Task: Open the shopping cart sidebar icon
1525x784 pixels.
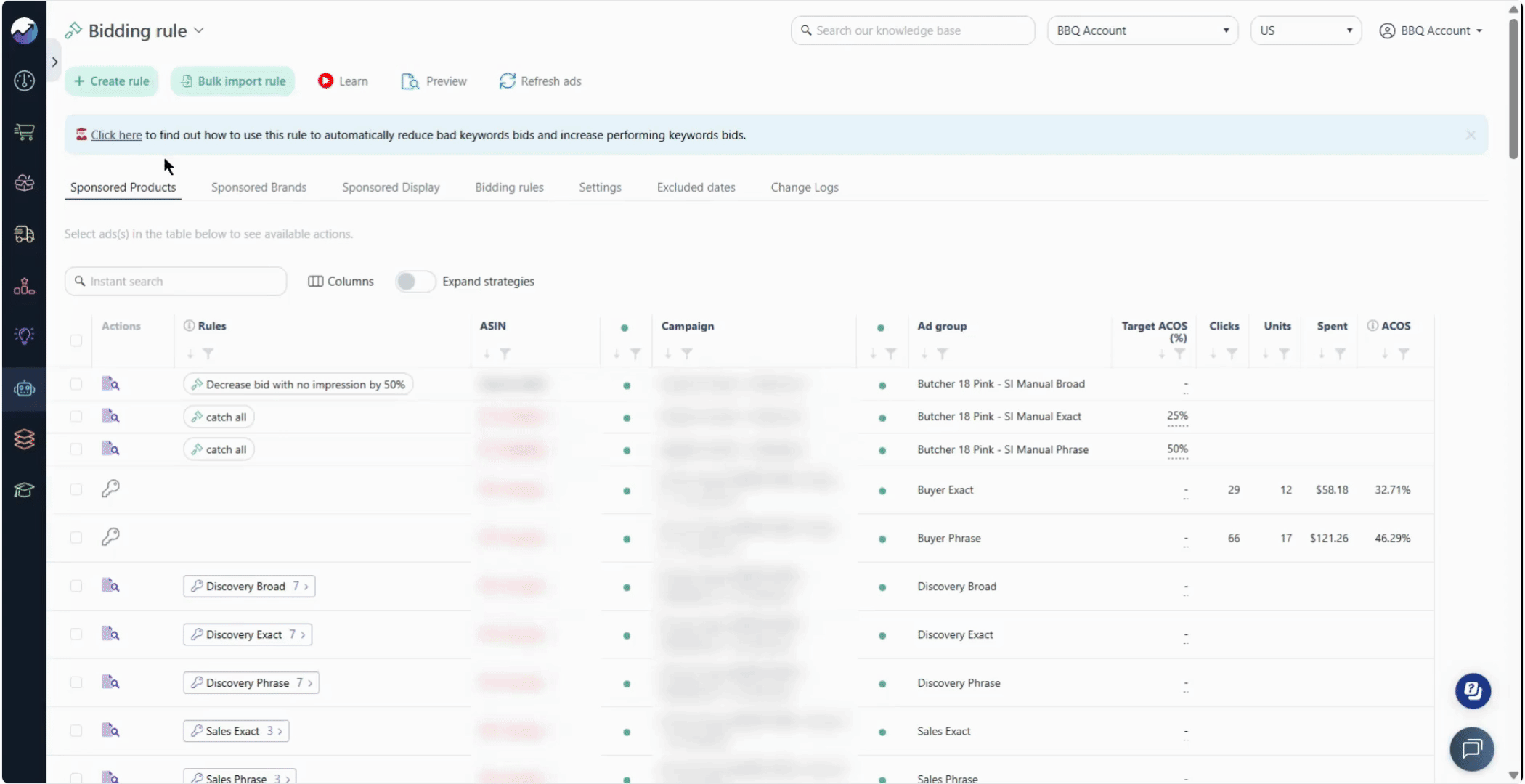Action: coord(24,131)
